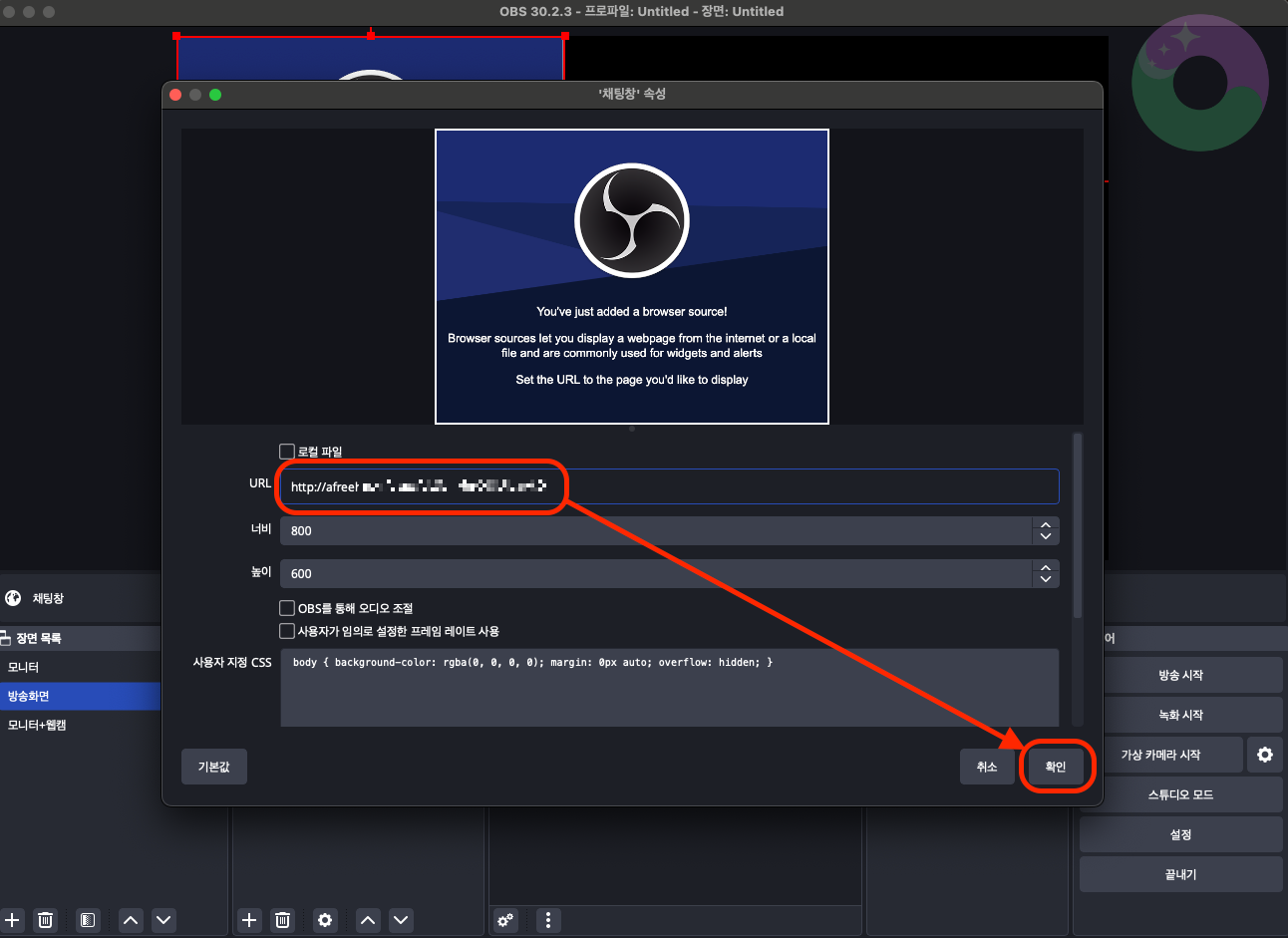Open scene filters icon in the scenes panel toolbar
The width and height of the screenshot is (1288, 938).
pyautogui.click(x=88, y=920)
